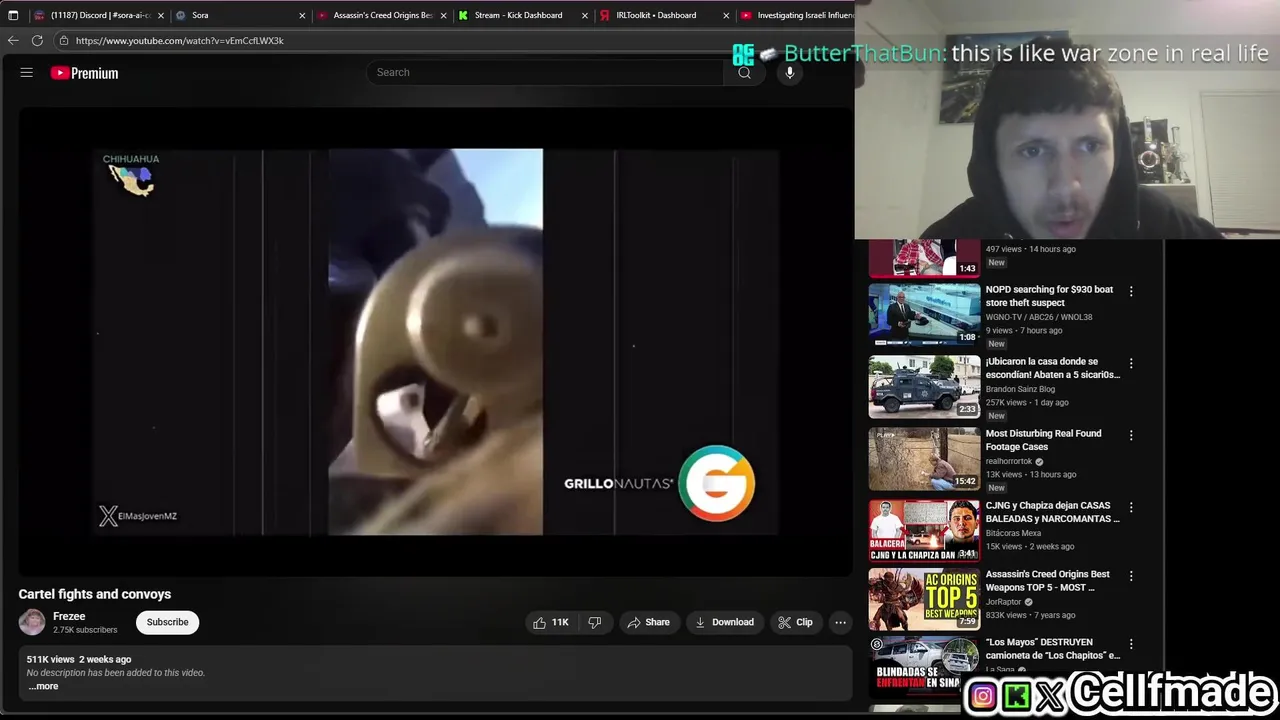Go back with the browser back arrow
The image size is (1280, 720).
click(13, 41)
